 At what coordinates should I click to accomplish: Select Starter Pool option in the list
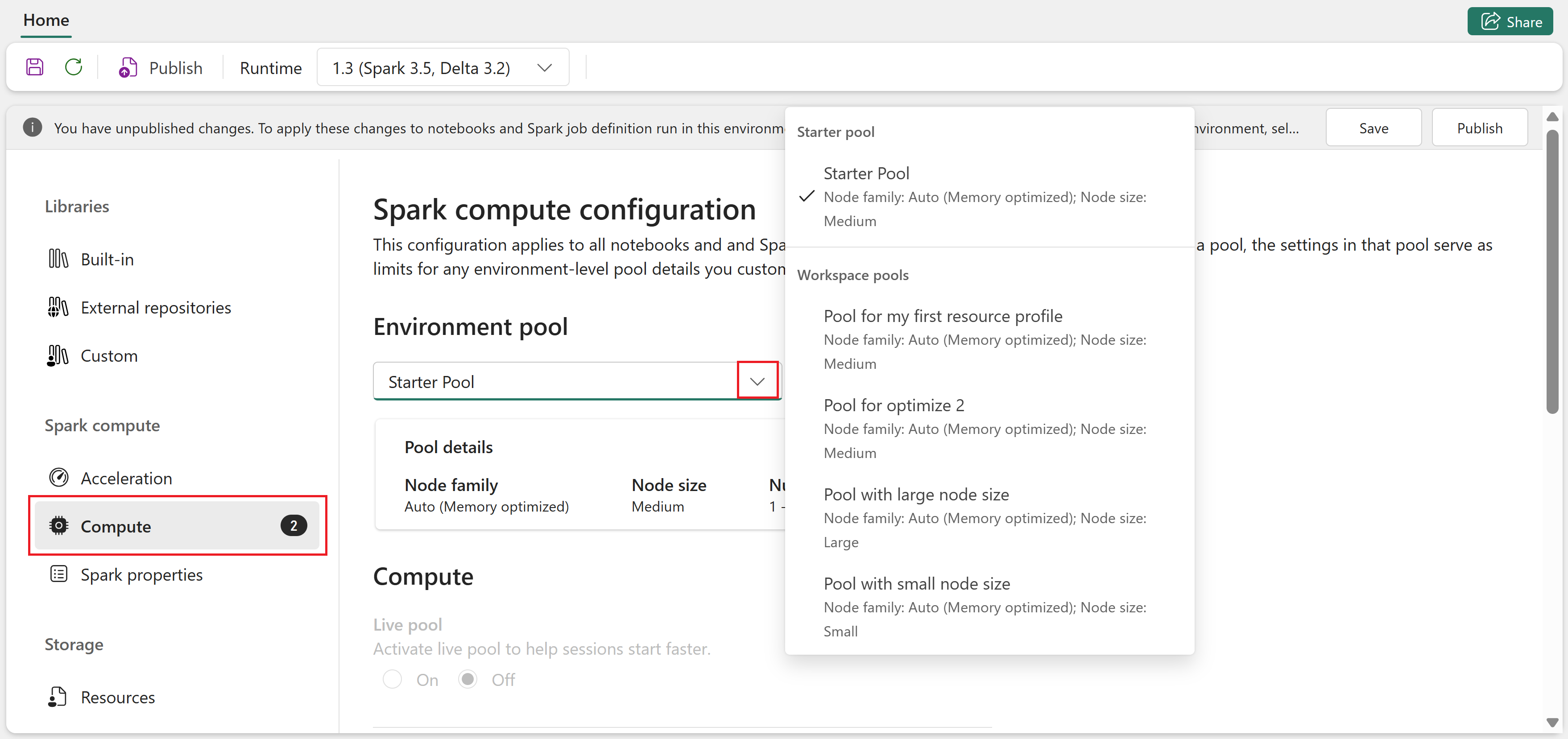pos(989,197)
